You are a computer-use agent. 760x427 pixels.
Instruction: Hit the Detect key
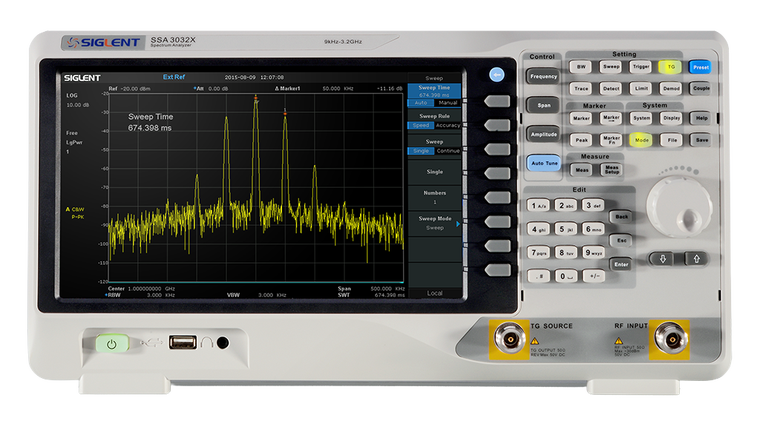(611, 89)
